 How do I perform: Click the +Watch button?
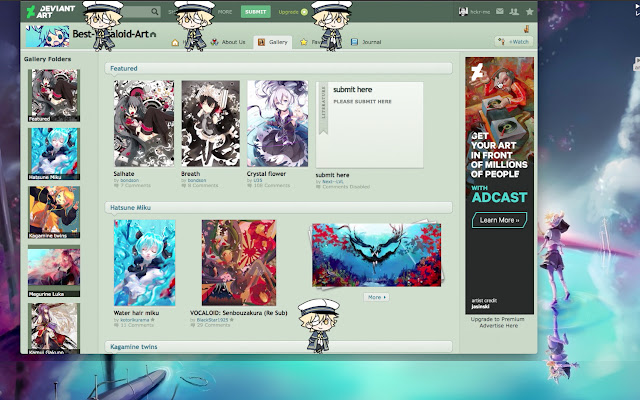tap(514, 42)
